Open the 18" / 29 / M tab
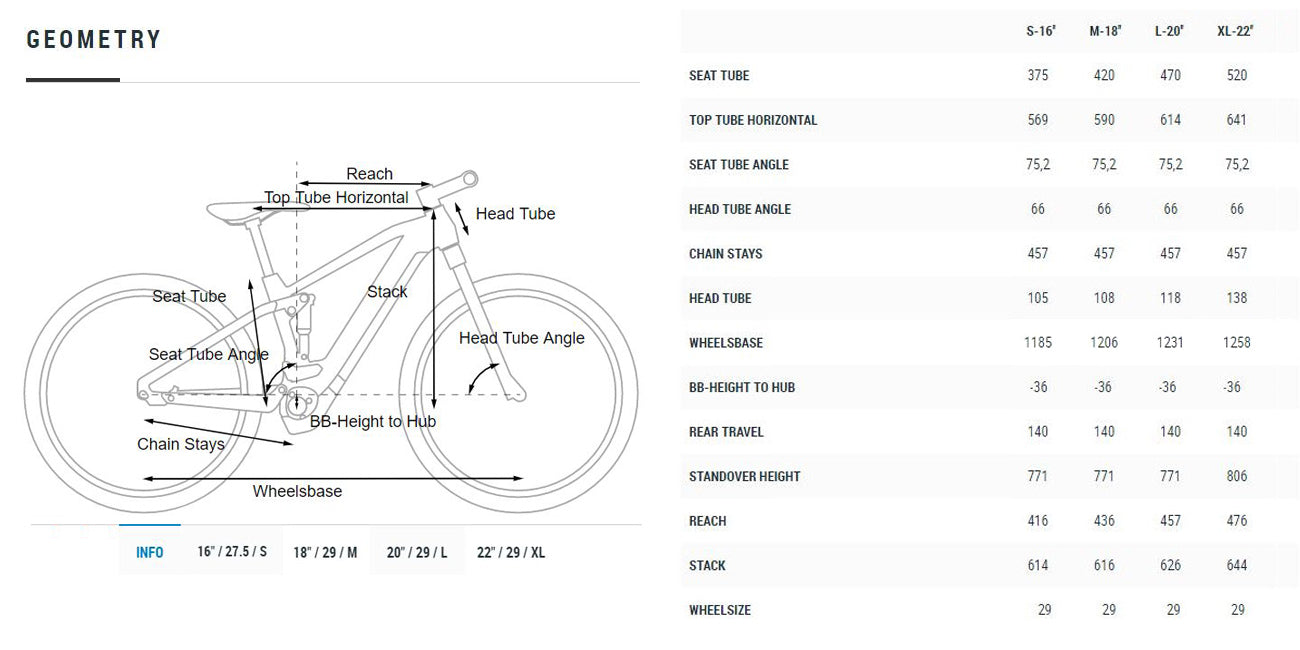1300x650 pixels. [x=325, y=552]
